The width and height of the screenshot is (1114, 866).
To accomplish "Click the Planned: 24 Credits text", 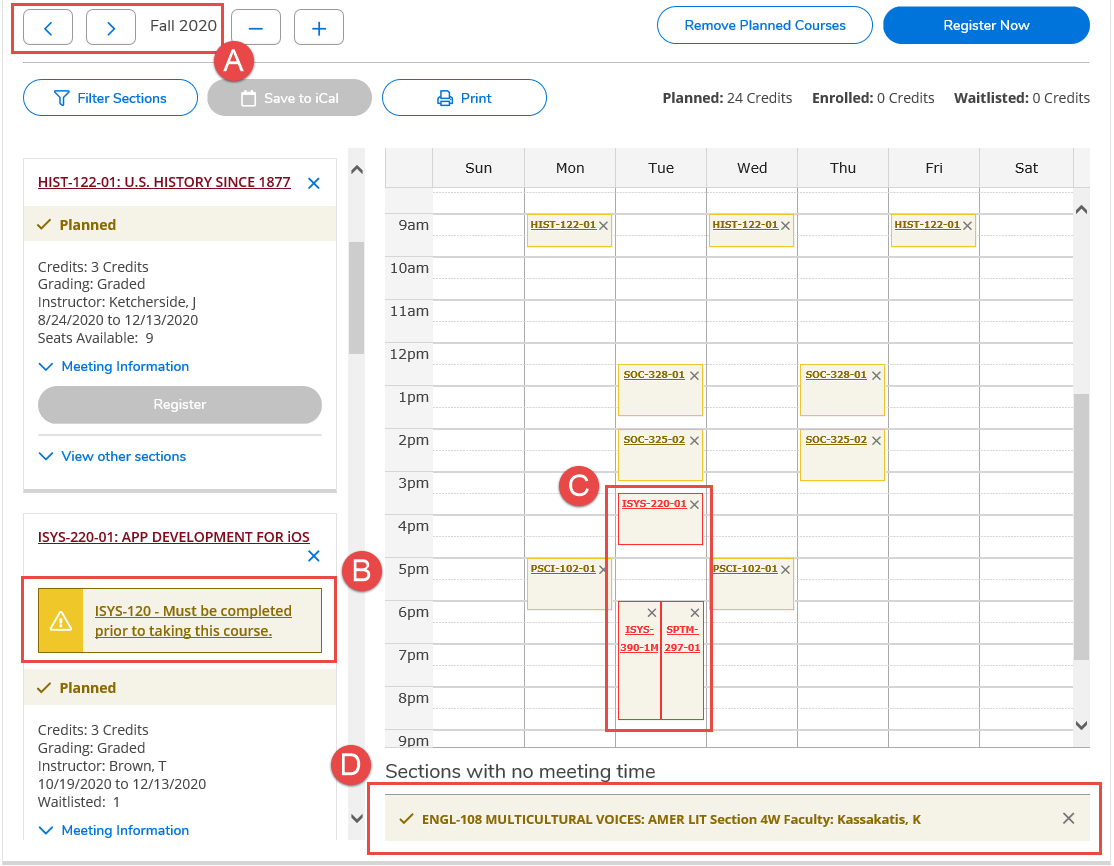I will pos(728,98).
